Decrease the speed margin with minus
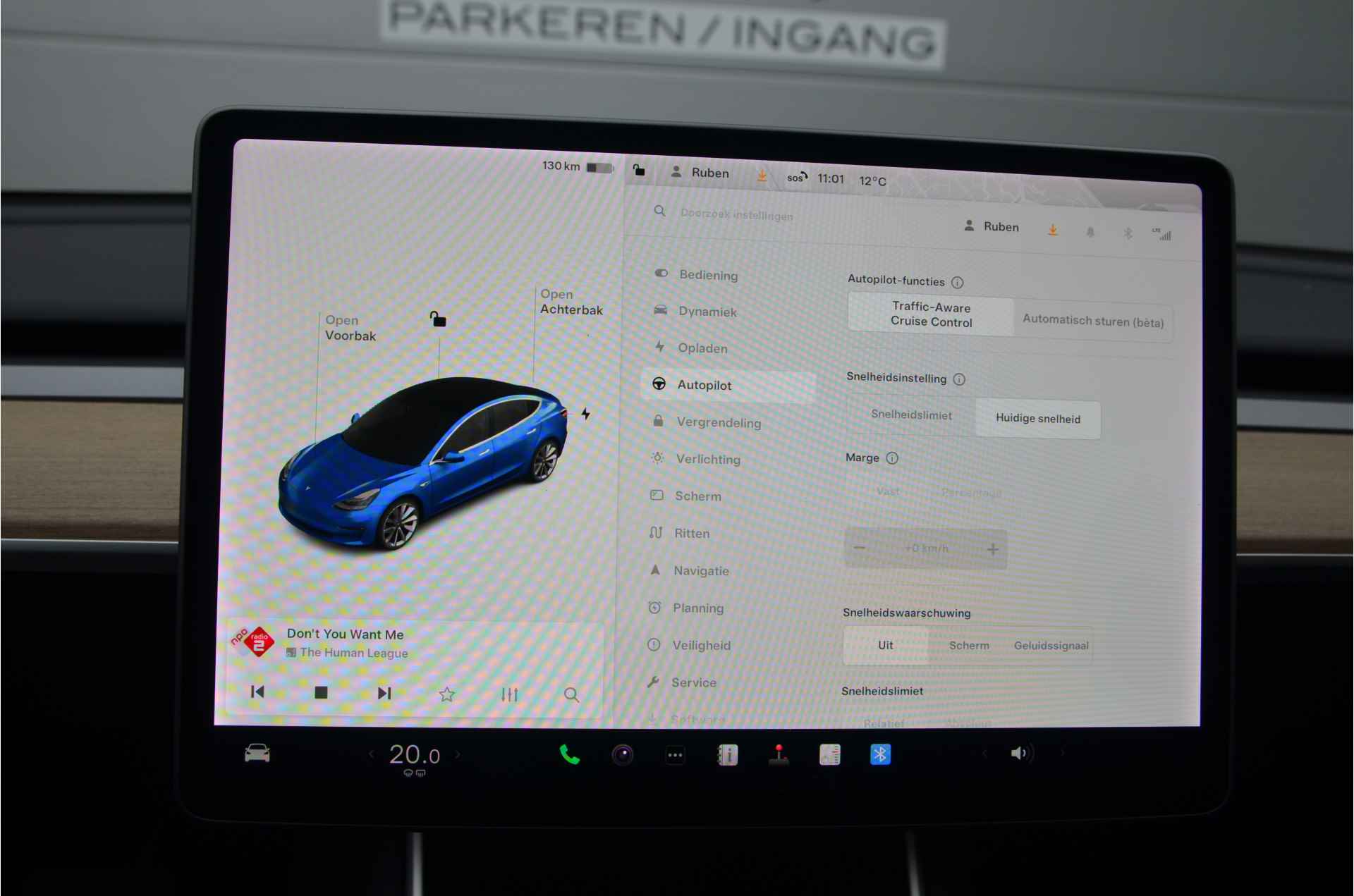Image resolution: width=1354 pixels, height=896 pixels. pos(860,548)
